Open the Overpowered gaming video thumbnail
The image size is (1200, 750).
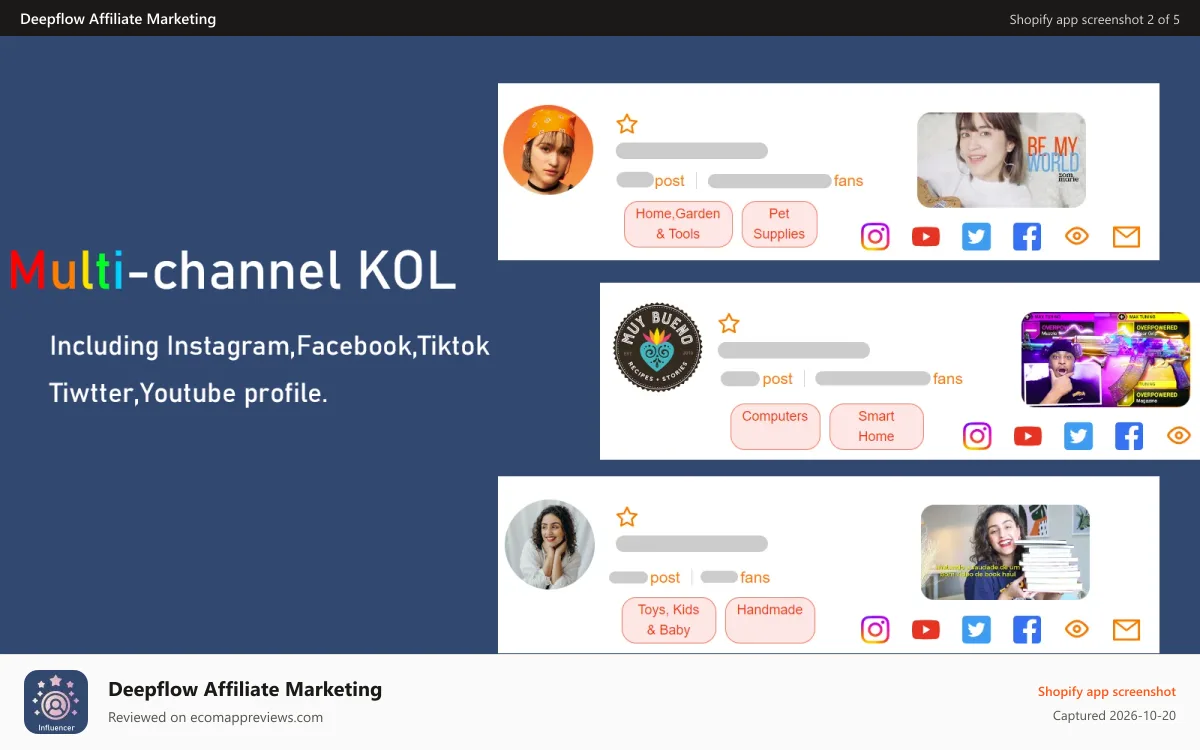[1105, 359]
